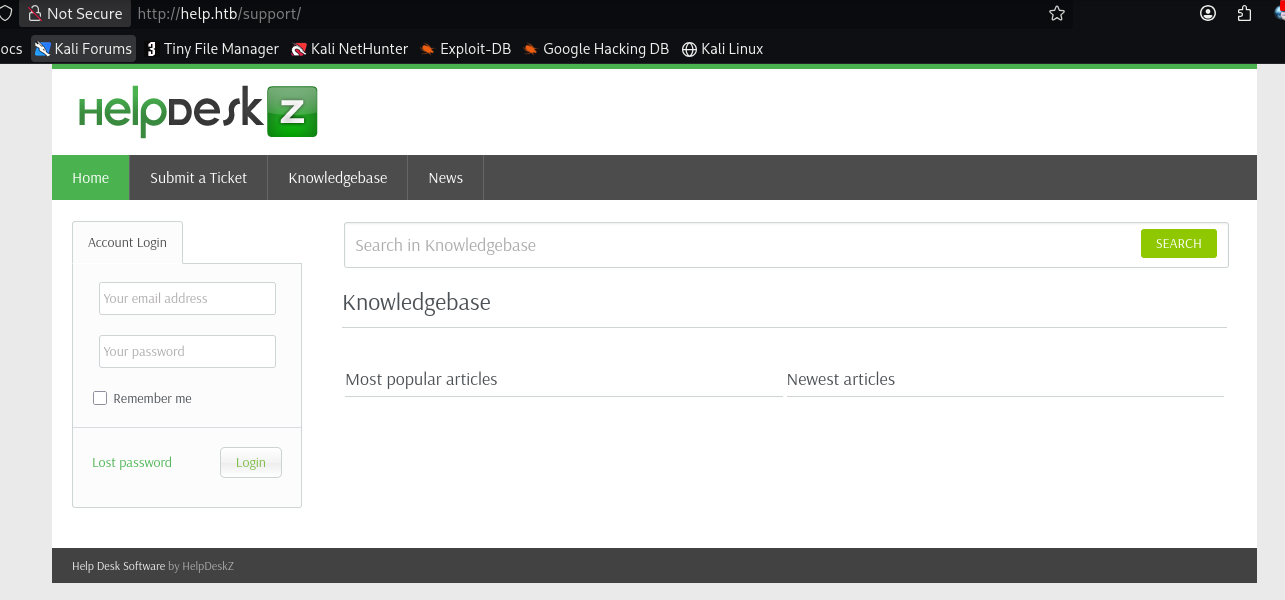Image resolution: width=1285 pixels, height=600 pixels.
Task: Click the URL address bar
Action: click(x=590, y=14)
